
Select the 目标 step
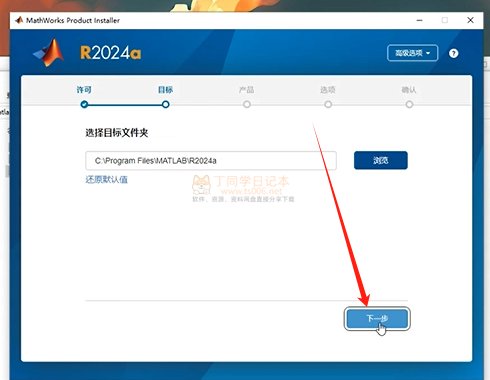(x=165, y=90)
